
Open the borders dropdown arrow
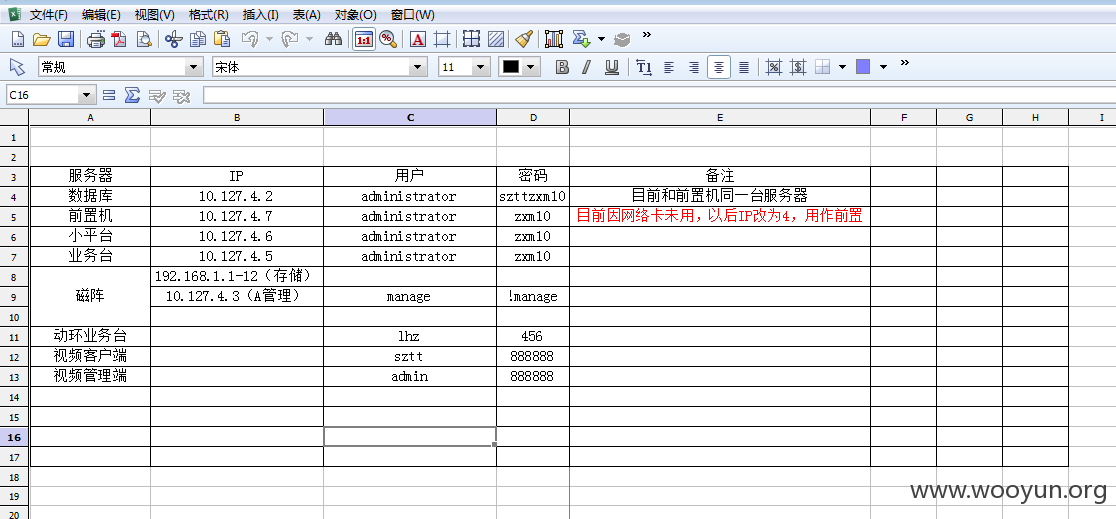pos(843,67)
